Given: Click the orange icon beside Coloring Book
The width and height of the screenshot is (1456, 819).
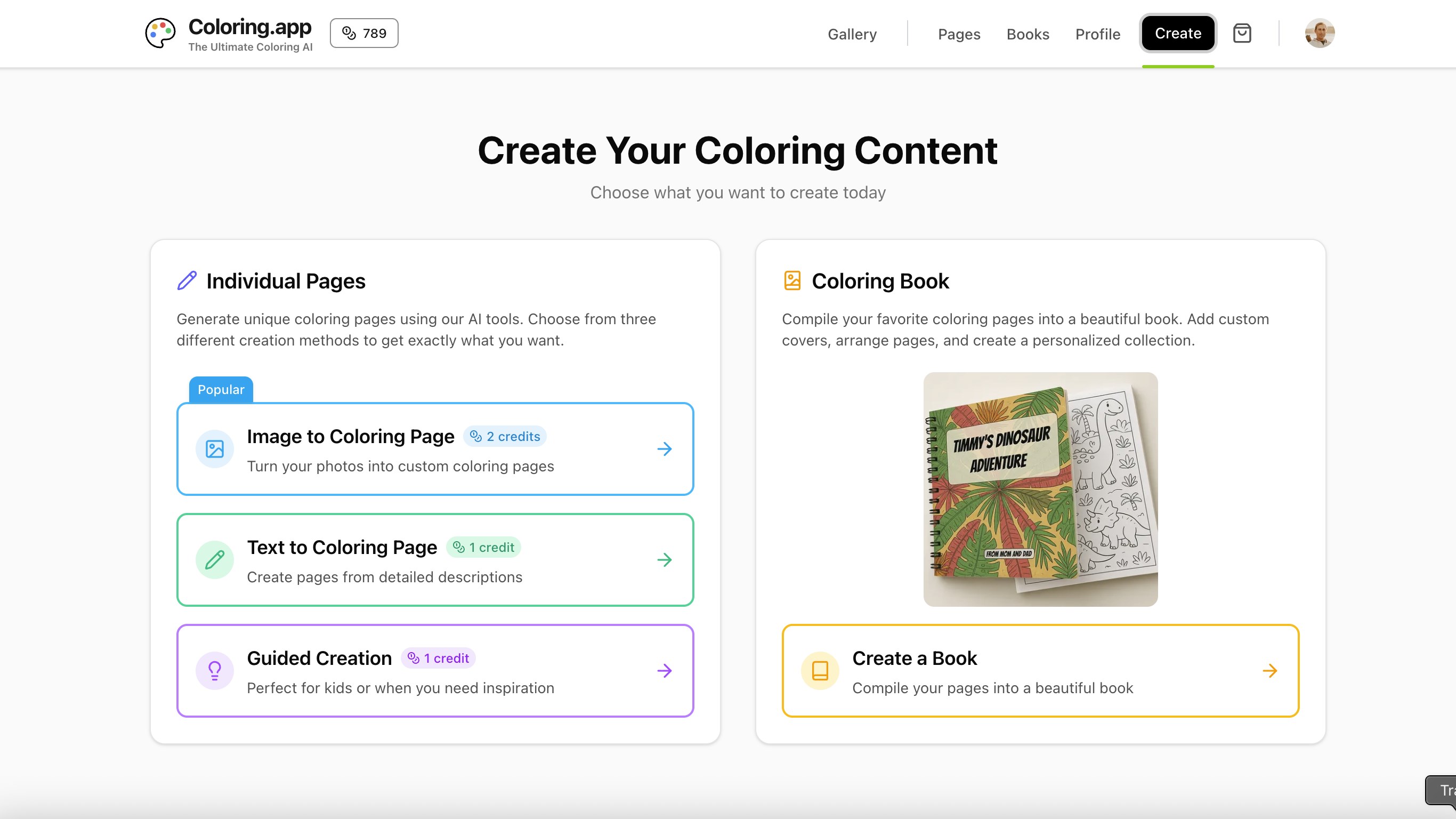Looking at the screenshot, I should tap(792, 280).
